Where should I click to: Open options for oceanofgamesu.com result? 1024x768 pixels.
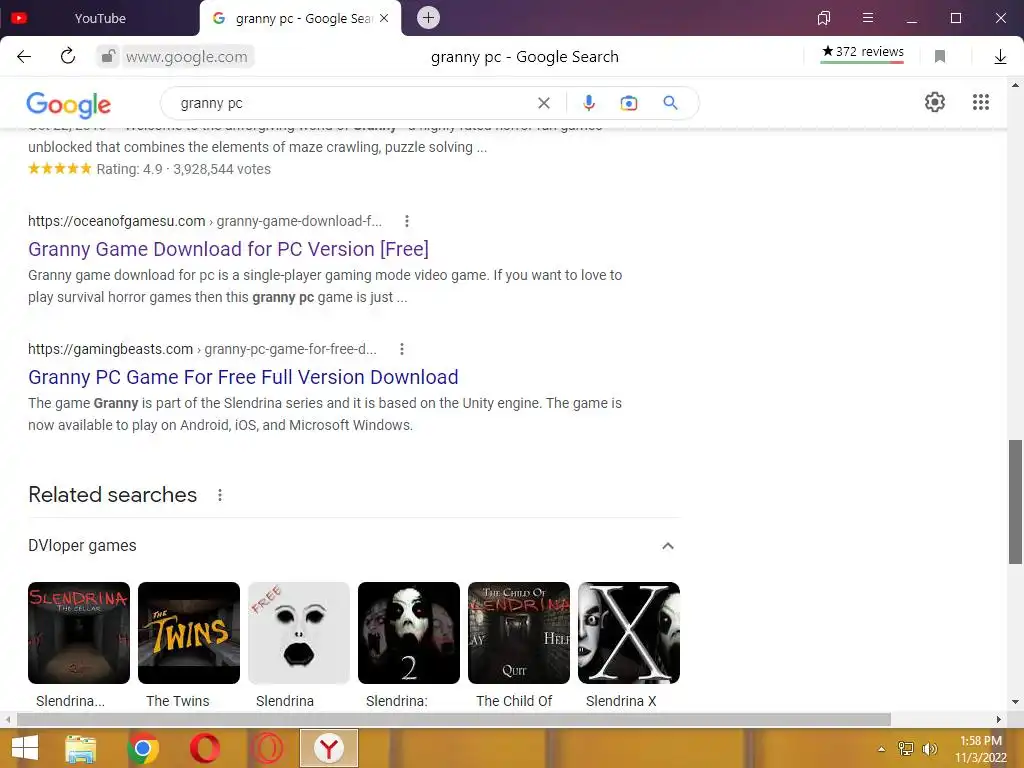[407, 221]
